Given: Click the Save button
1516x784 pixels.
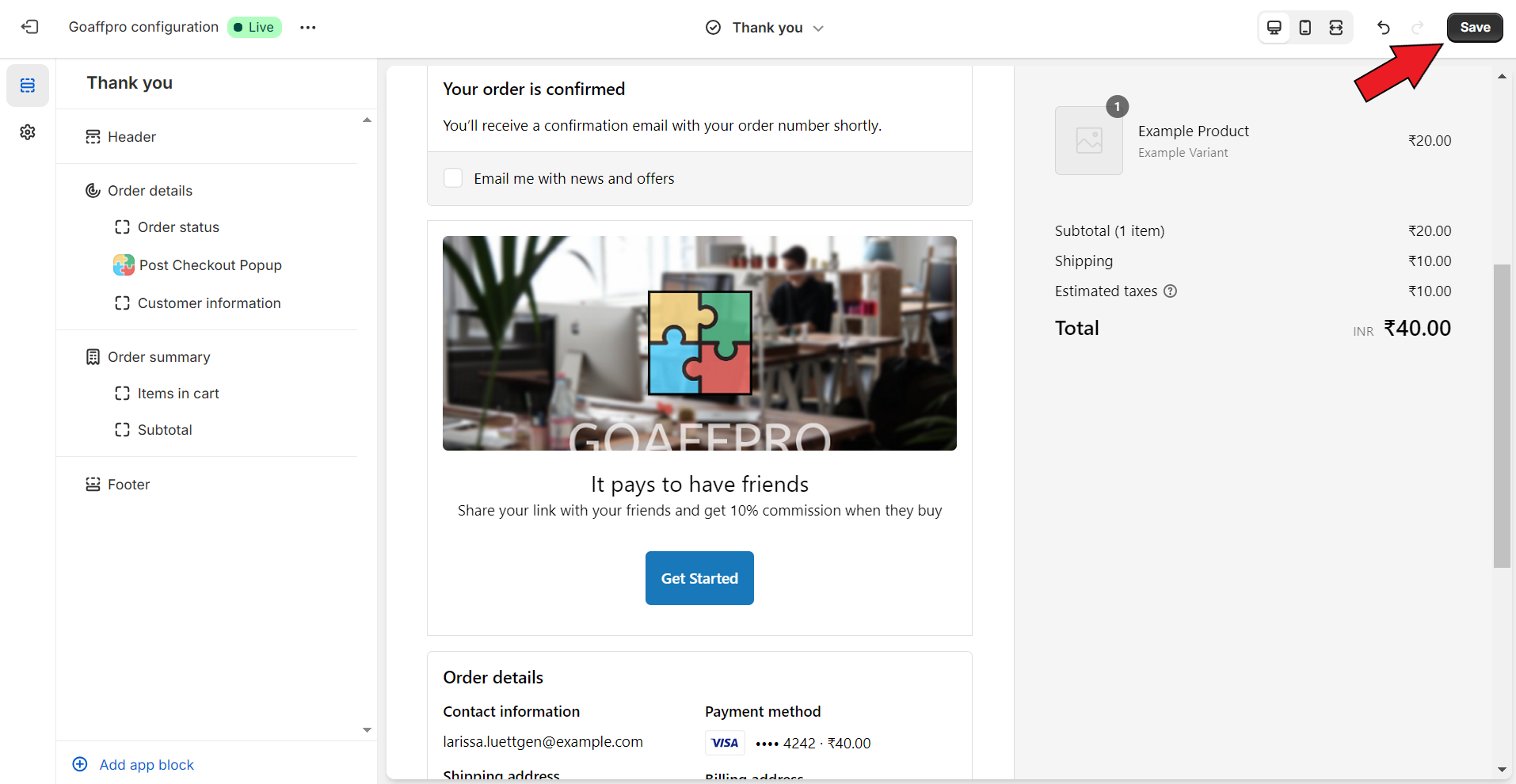Looking at the screenshot, I should tap(1474, 28).
